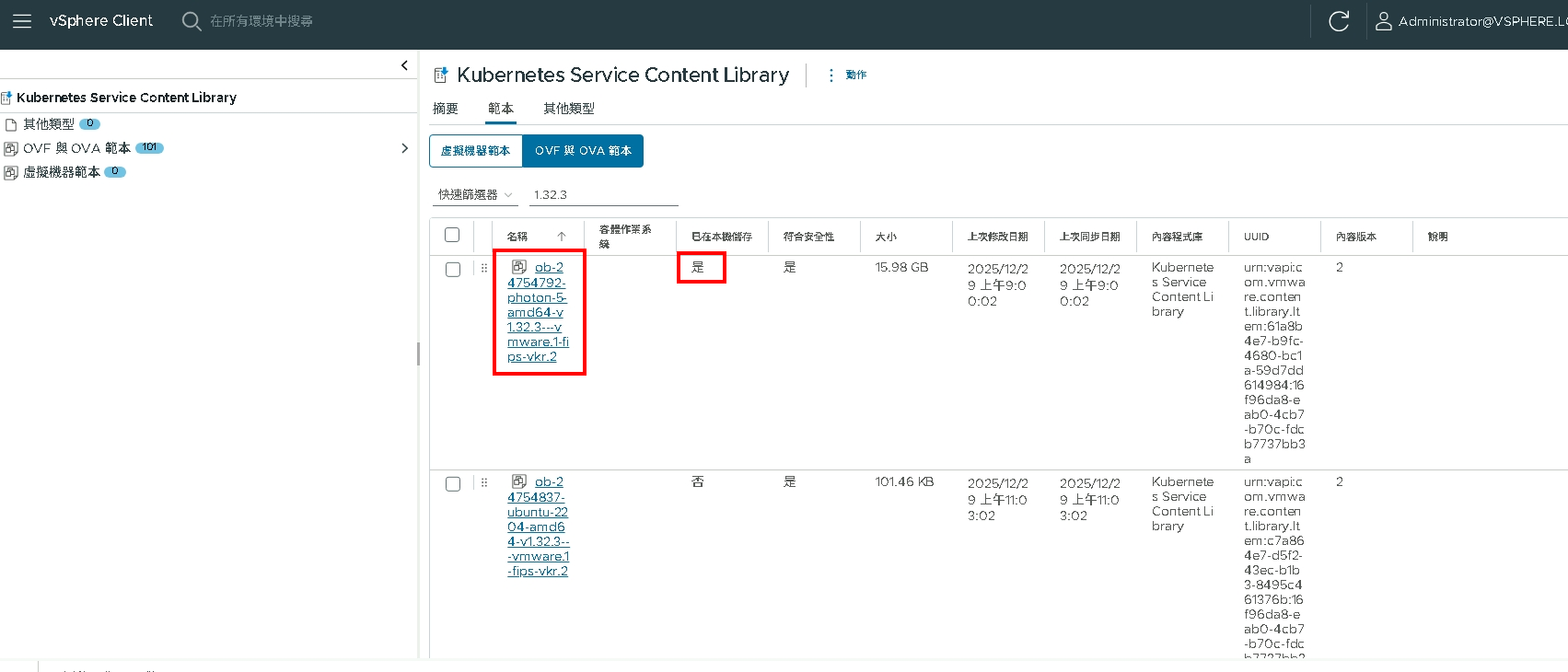Select the 範本 tab
This screenshot has height=672, width=1568.
pyautogui.click(x=501, y=109)
